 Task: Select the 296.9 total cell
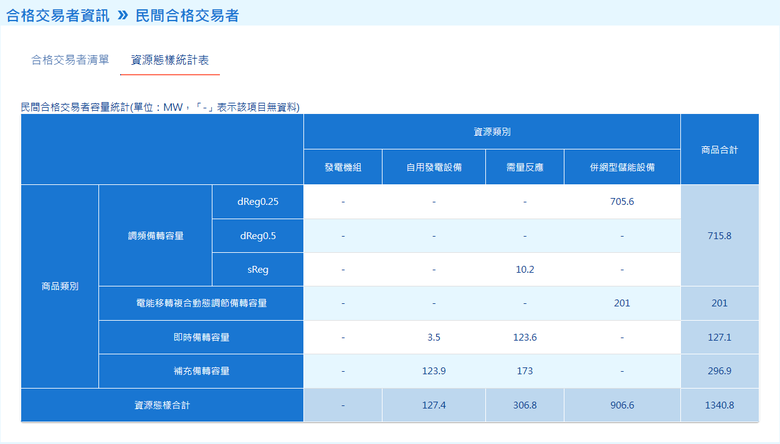[x=719, y=371]
